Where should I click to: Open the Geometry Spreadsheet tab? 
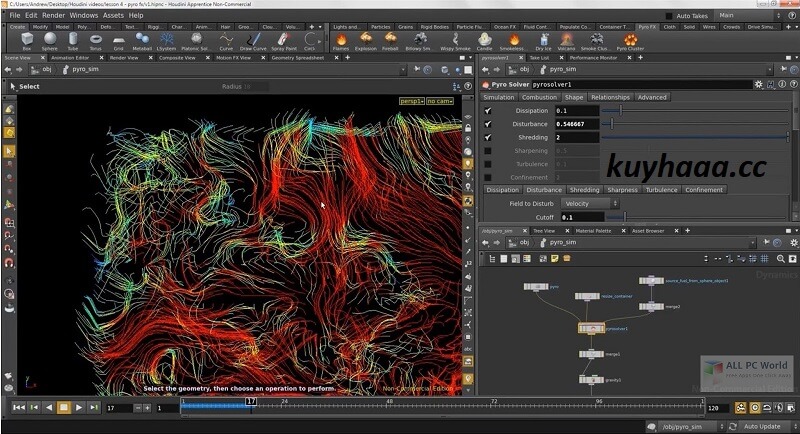click(297, 58)
